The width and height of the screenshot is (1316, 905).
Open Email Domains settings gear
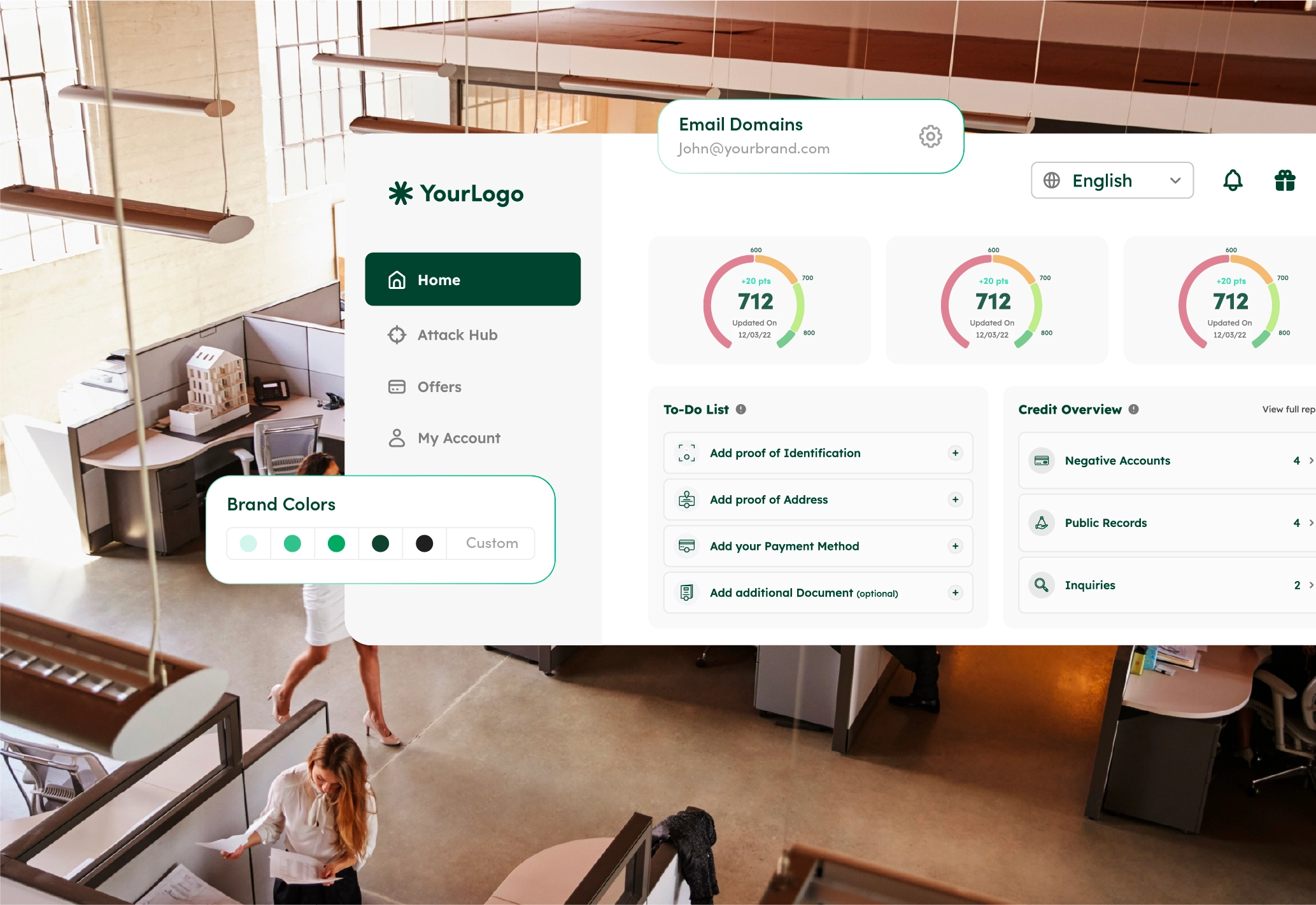[x=930, y=136]
